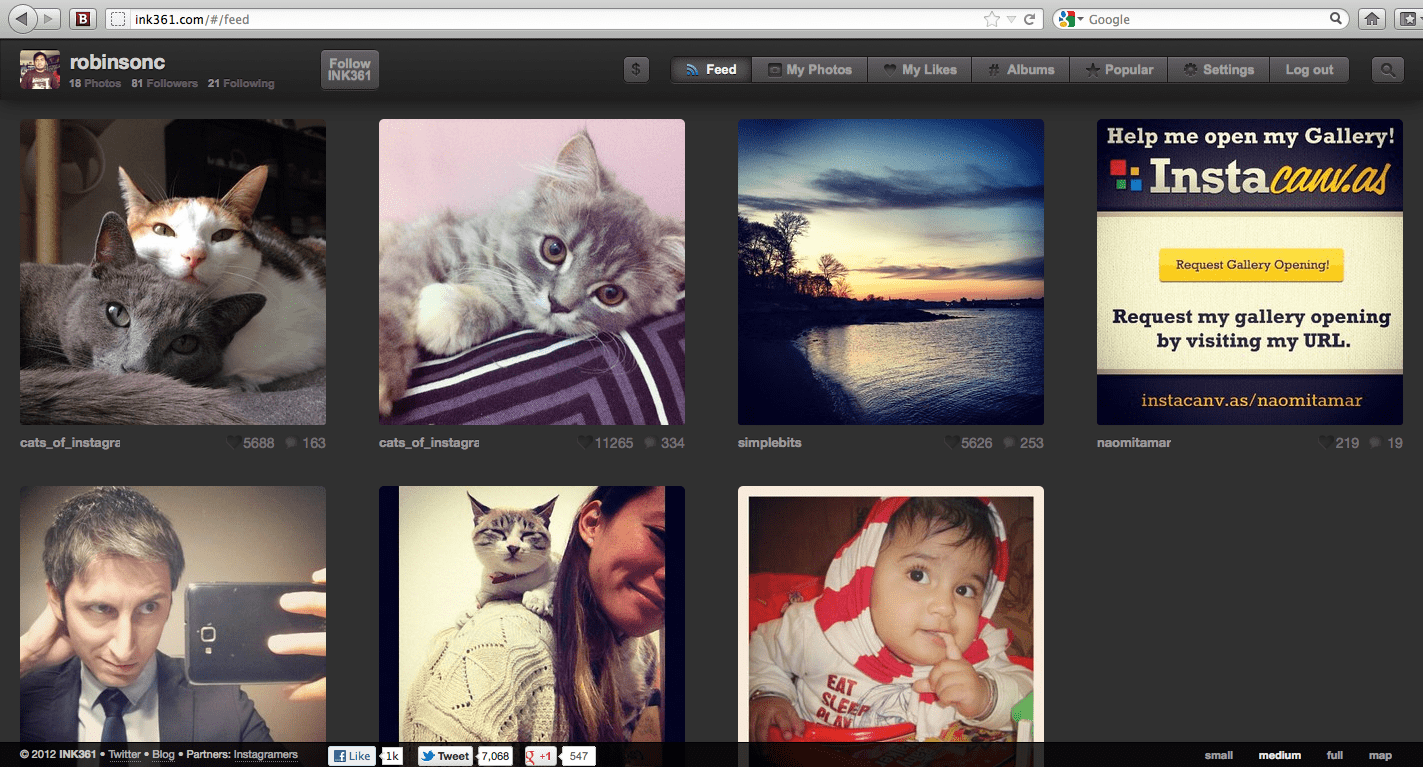
Task: Open Albums using the hash icon
Action: tap(994, 69)
